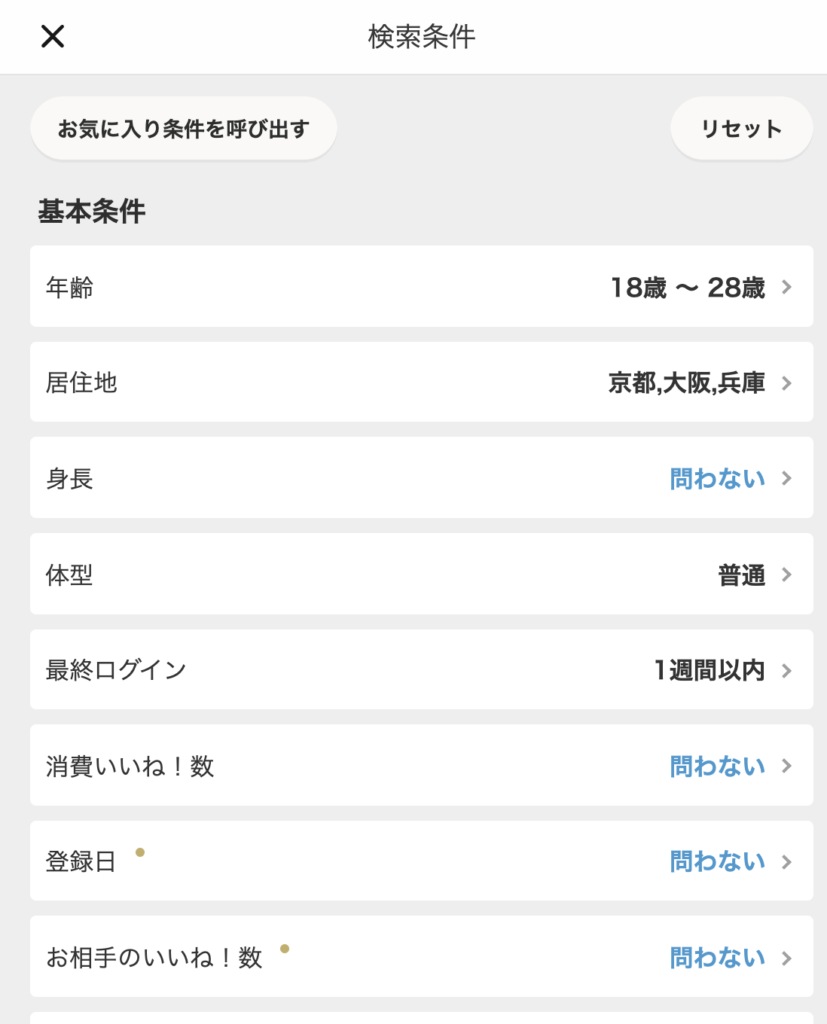Tap 問わない value for 身長
The image size is (827, 1024).
pos(717,479)
